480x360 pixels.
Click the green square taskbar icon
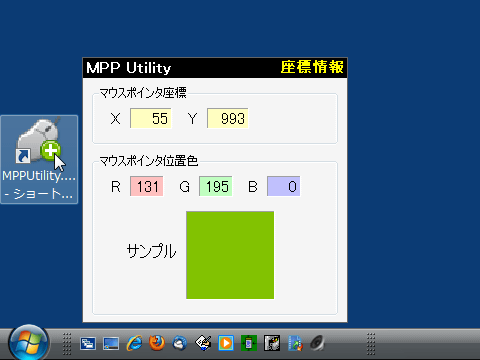tap(249, 343)
